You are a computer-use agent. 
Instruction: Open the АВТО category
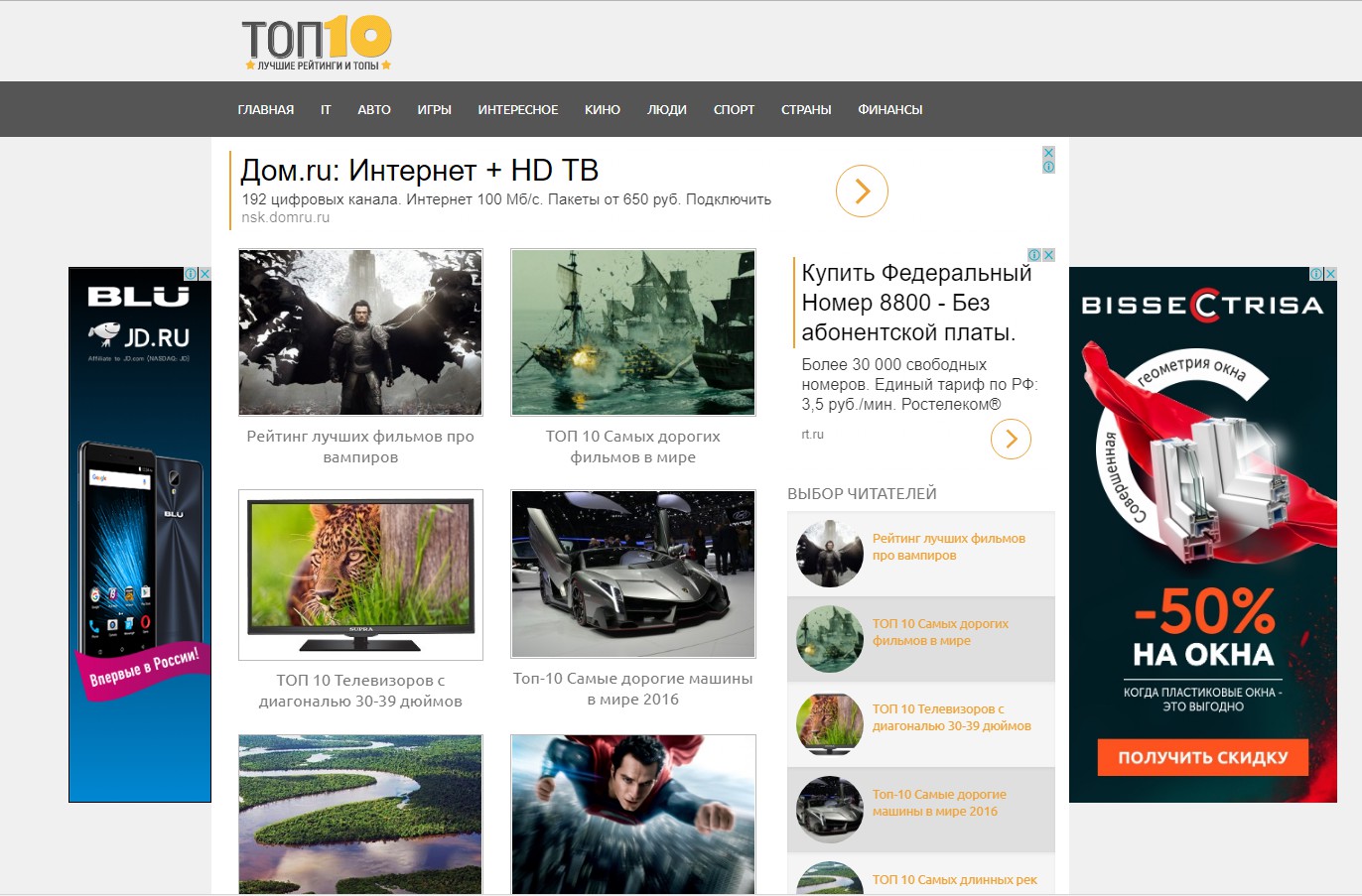374,110
